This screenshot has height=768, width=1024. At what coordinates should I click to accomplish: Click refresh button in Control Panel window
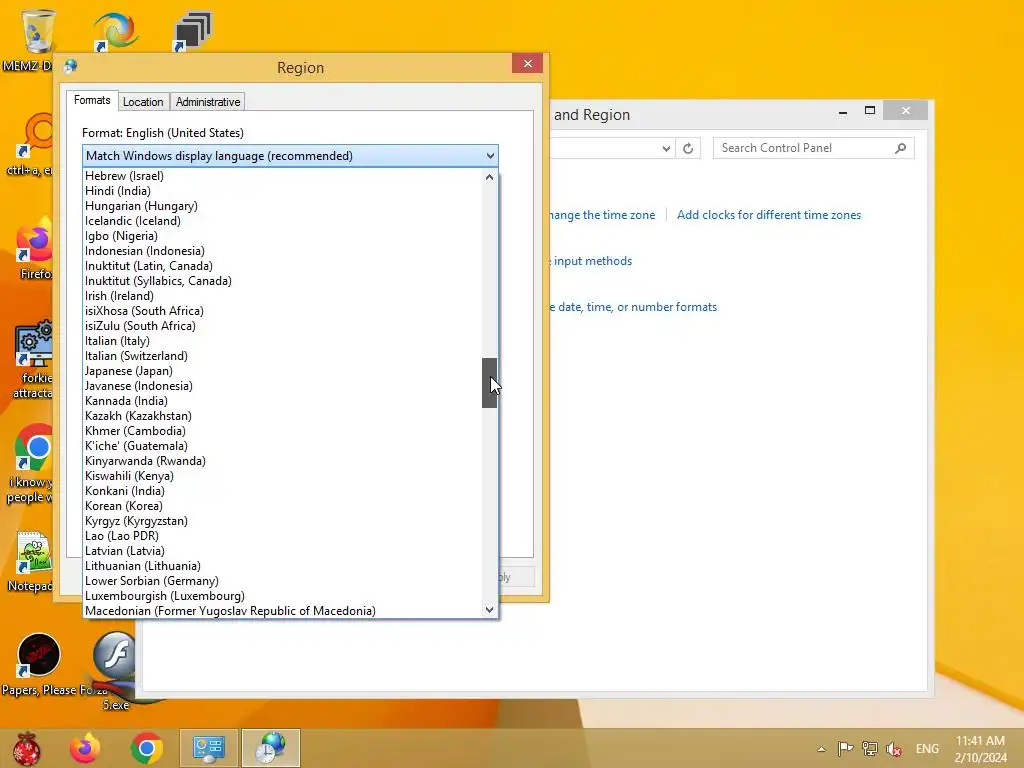click(688, 148)
